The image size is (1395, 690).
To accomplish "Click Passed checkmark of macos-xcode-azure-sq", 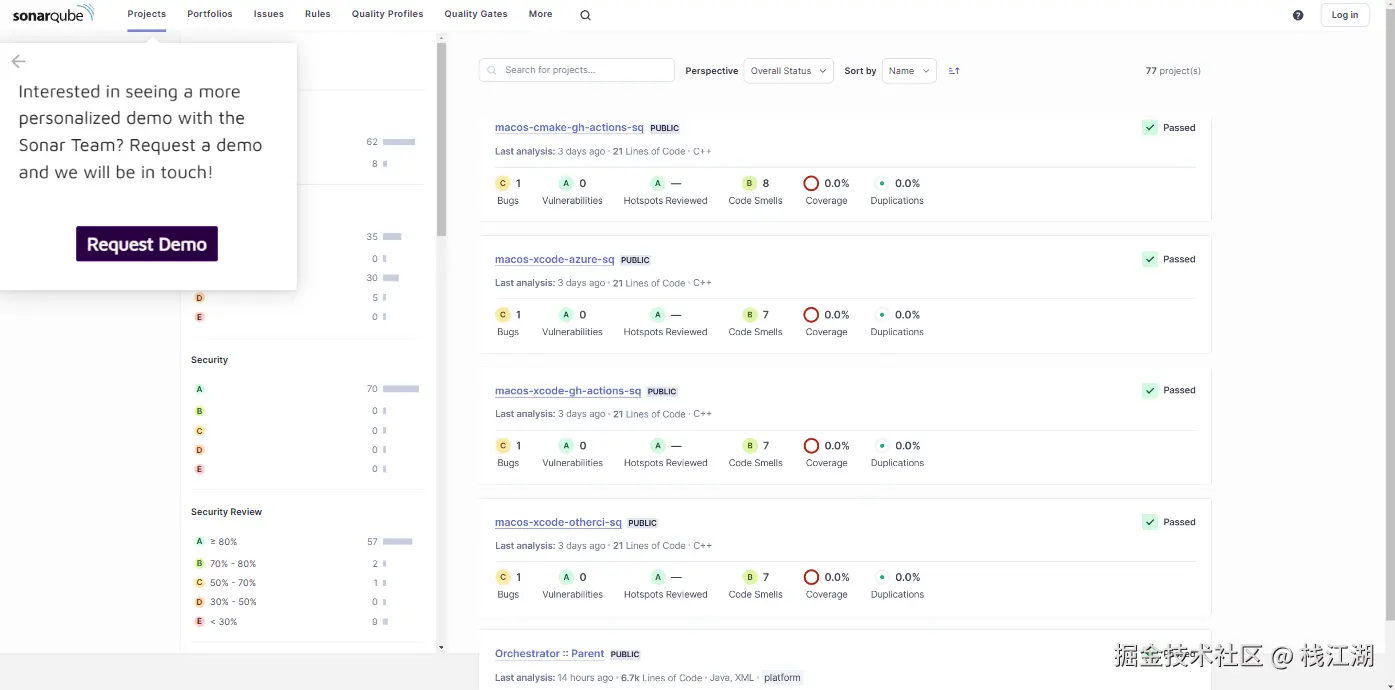I will click(1150, 259).
